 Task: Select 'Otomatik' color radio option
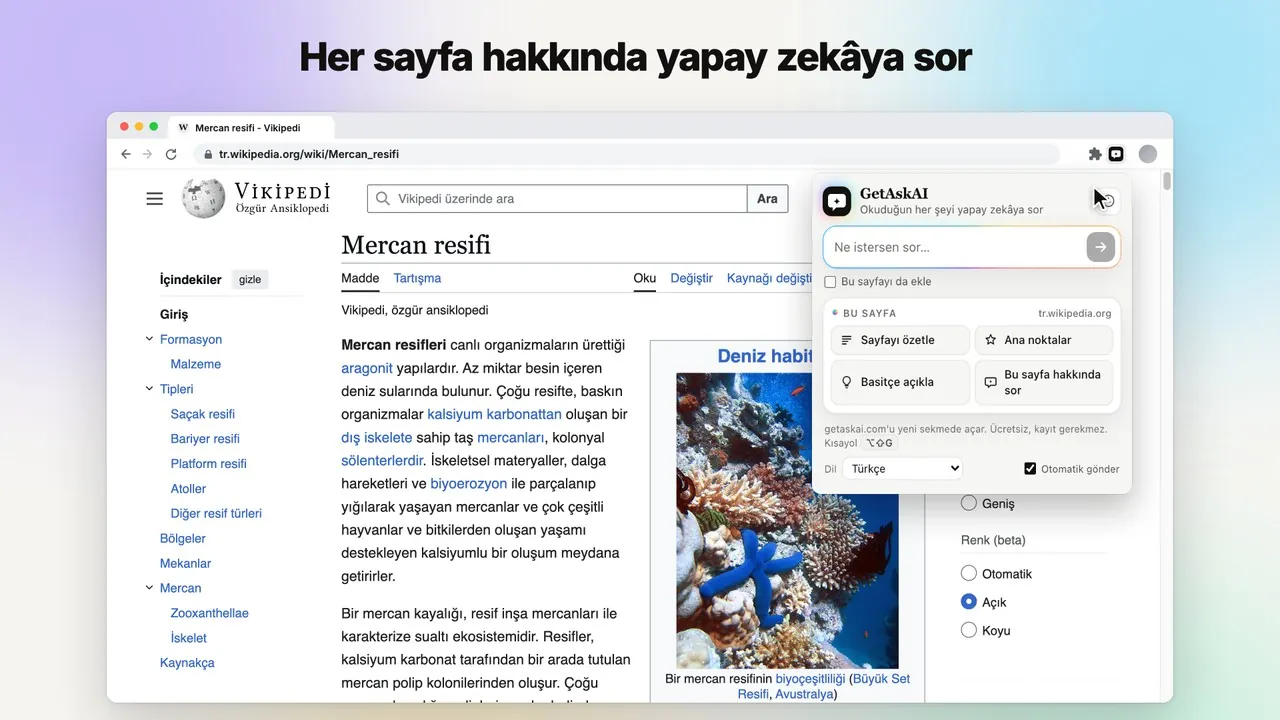coord(968,574)
